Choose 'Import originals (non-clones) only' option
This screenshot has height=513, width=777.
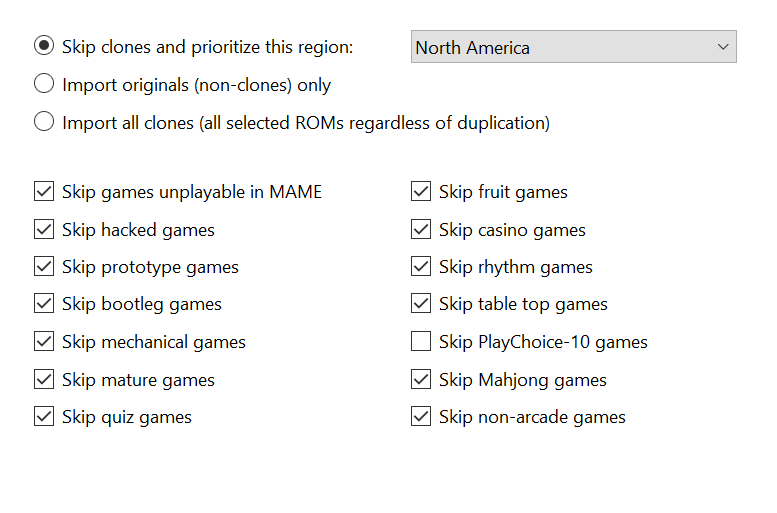click(44, 85)
